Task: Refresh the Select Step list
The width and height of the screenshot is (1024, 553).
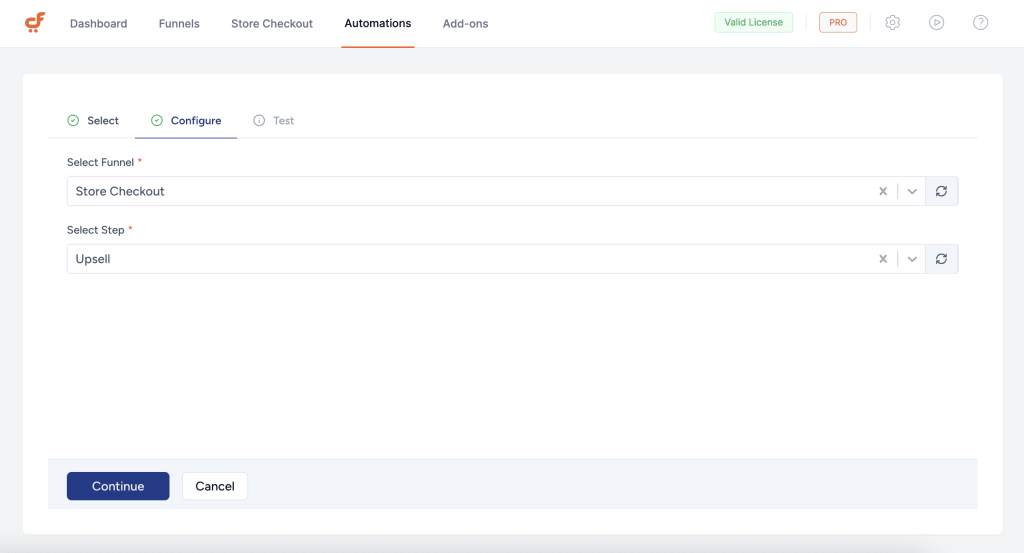Action: click(x=941, y=259)
